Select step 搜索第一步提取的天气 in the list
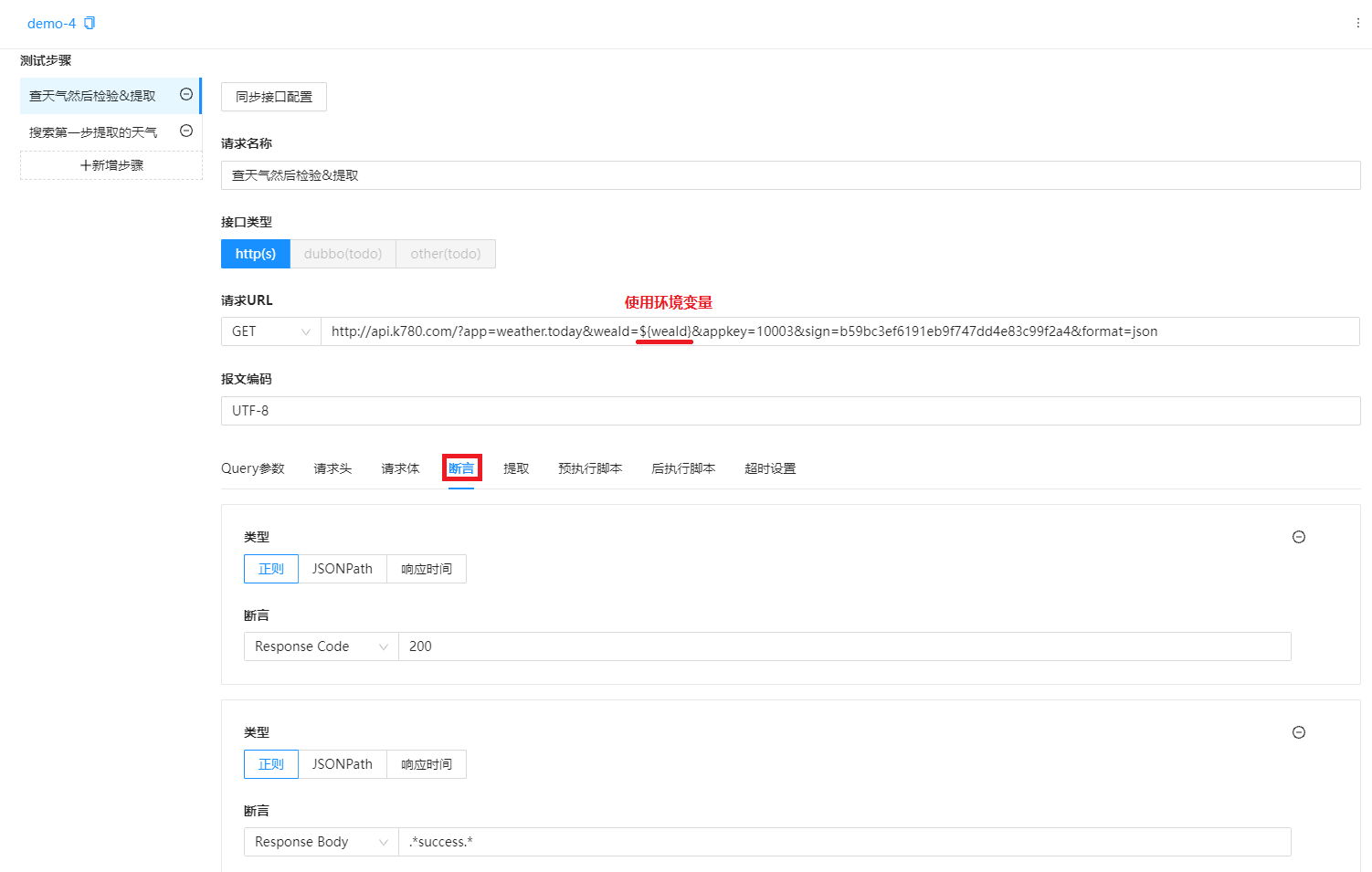This screenshot has width=1372, height=872. pos(93,132)
